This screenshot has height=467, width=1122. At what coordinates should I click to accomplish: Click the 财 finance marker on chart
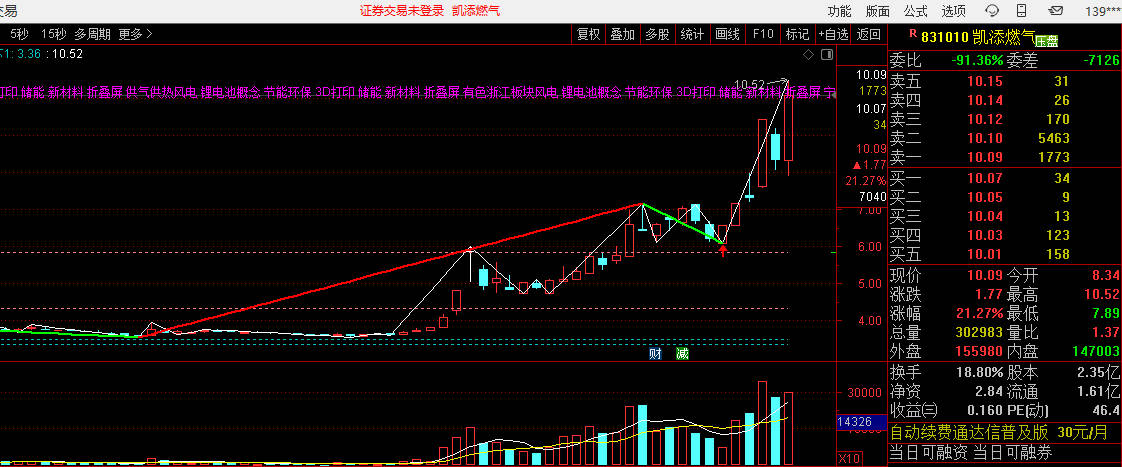pos(656,353)
